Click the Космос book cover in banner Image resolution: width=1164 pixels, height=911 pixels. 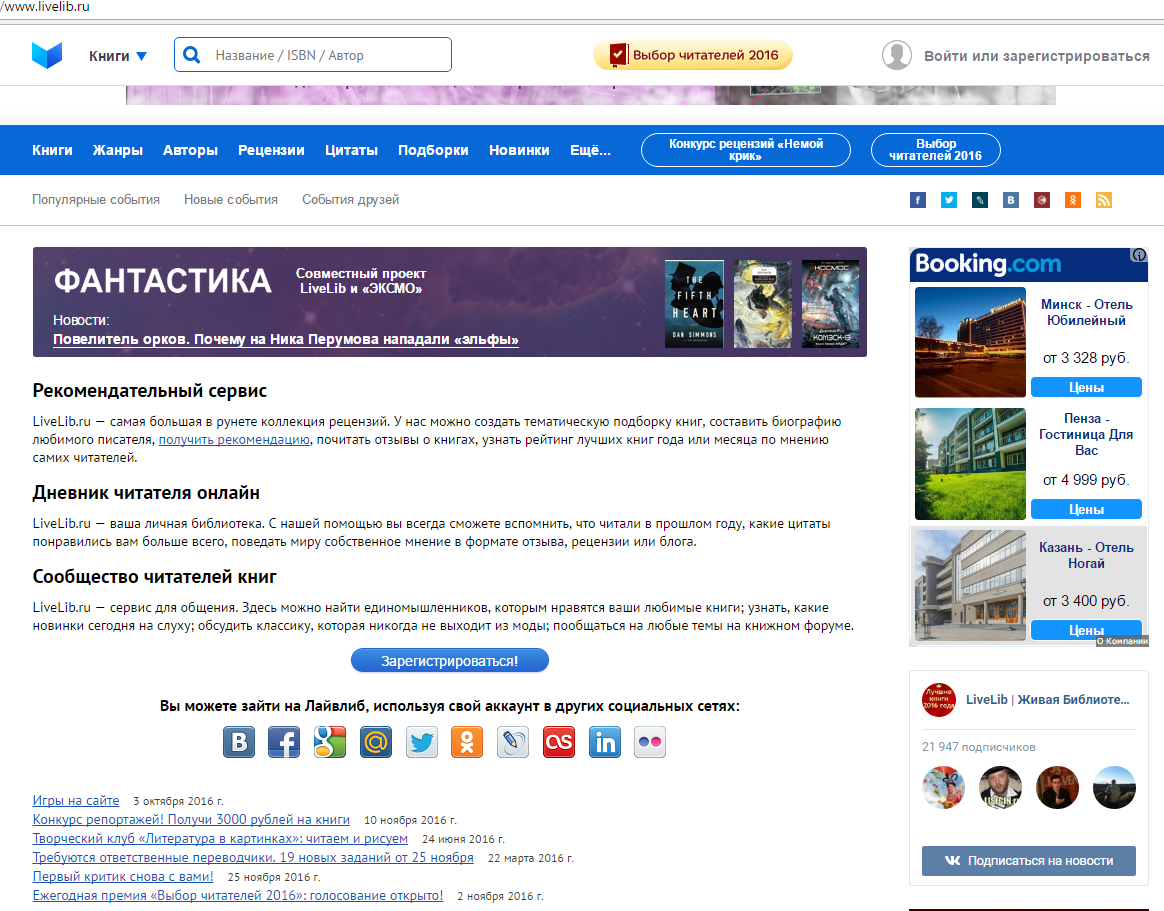[831, 304]
